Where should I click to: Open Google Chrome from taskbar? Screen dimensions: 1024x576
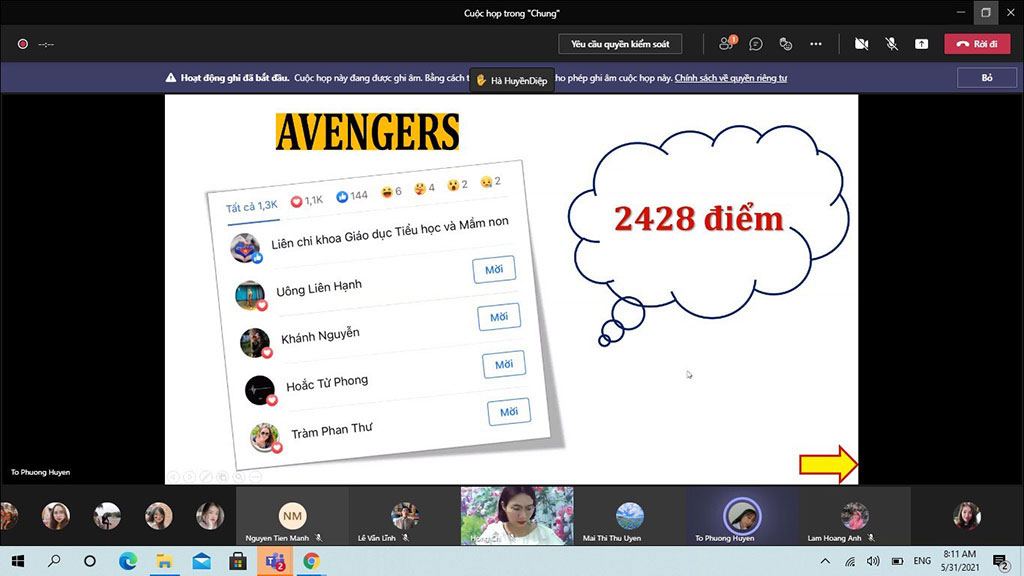[x=312, y=561]
